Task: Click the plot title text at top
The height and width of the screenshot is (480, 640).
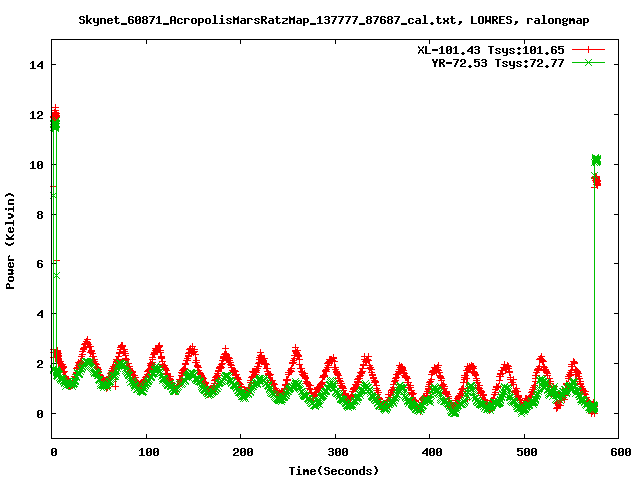Action: click(333, 20)
